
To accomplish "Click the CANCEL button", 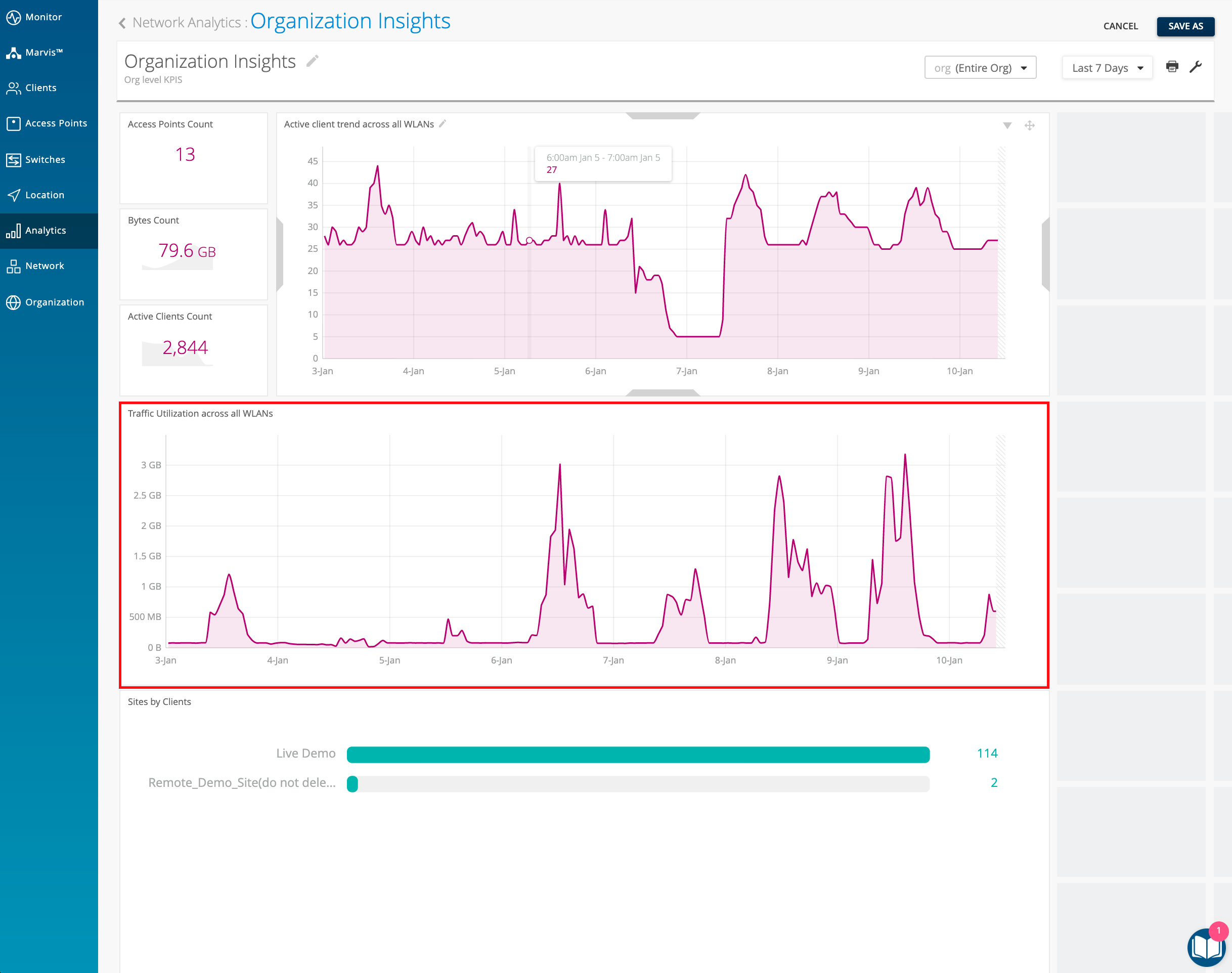I will (1120, 26).
